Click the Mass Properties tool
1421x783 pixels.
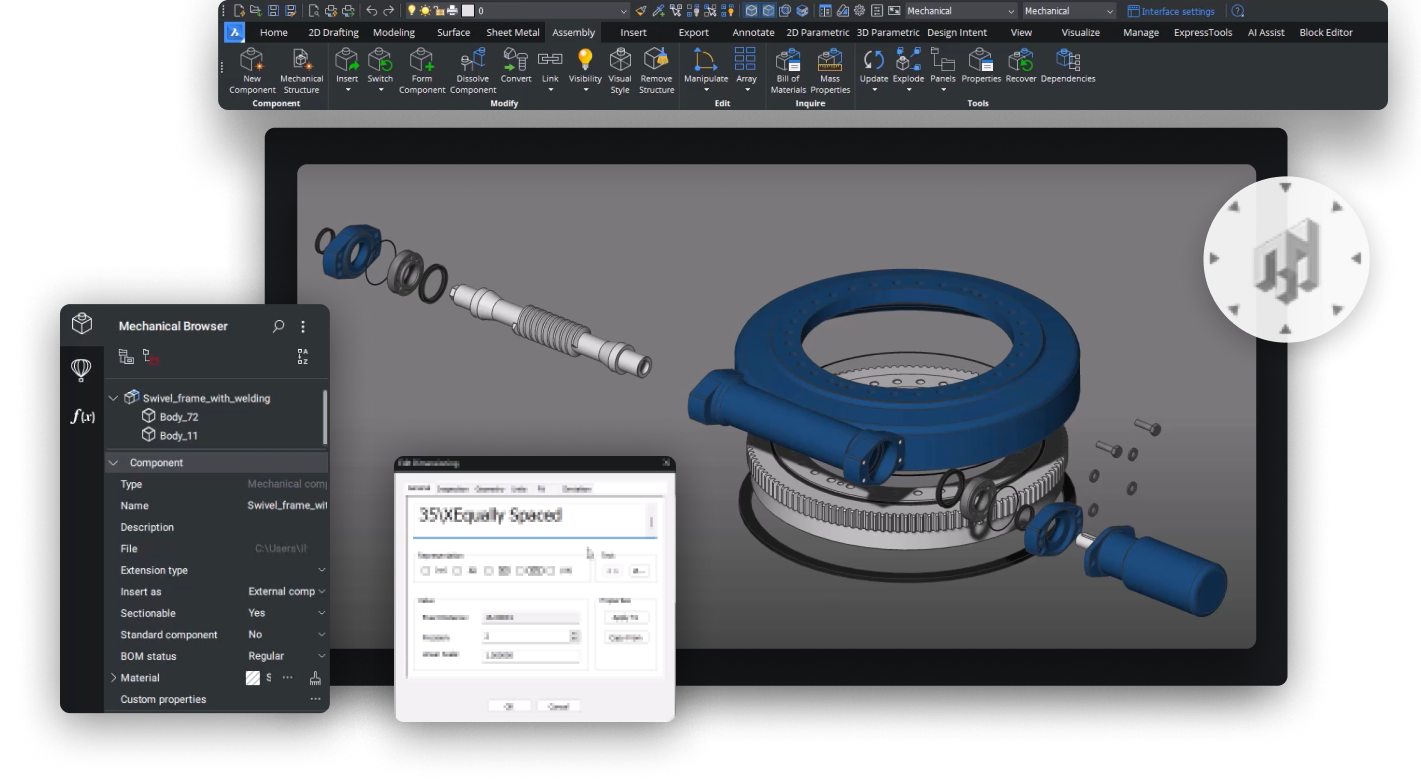coord(830,70)
